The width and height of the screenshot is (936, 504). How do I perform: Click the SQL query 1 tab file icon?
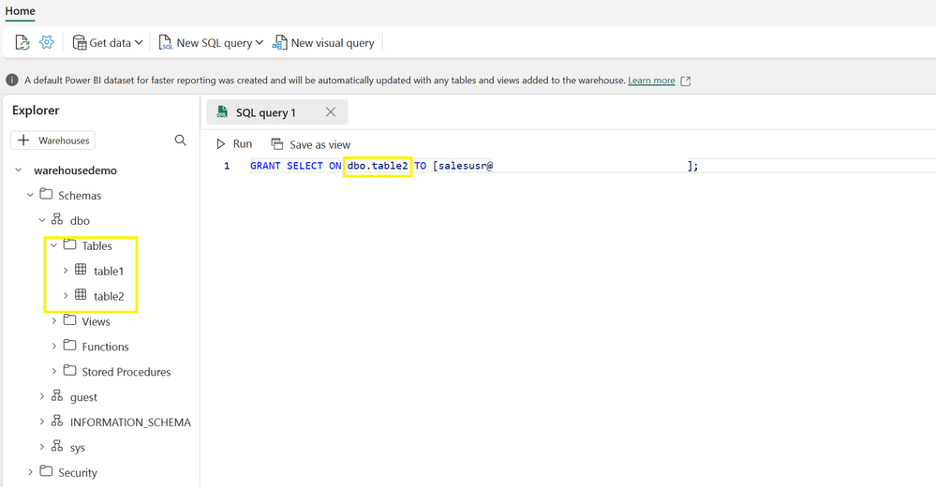(x=222, y=112)
